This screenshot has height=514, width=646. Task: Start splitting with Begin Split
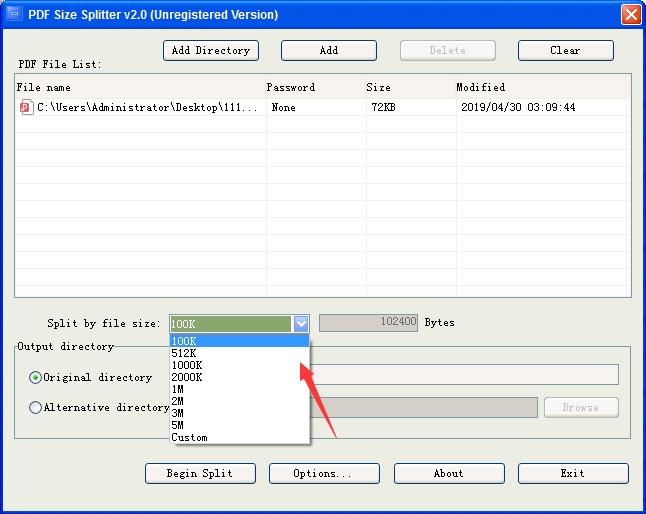click(x=200, y=473)
